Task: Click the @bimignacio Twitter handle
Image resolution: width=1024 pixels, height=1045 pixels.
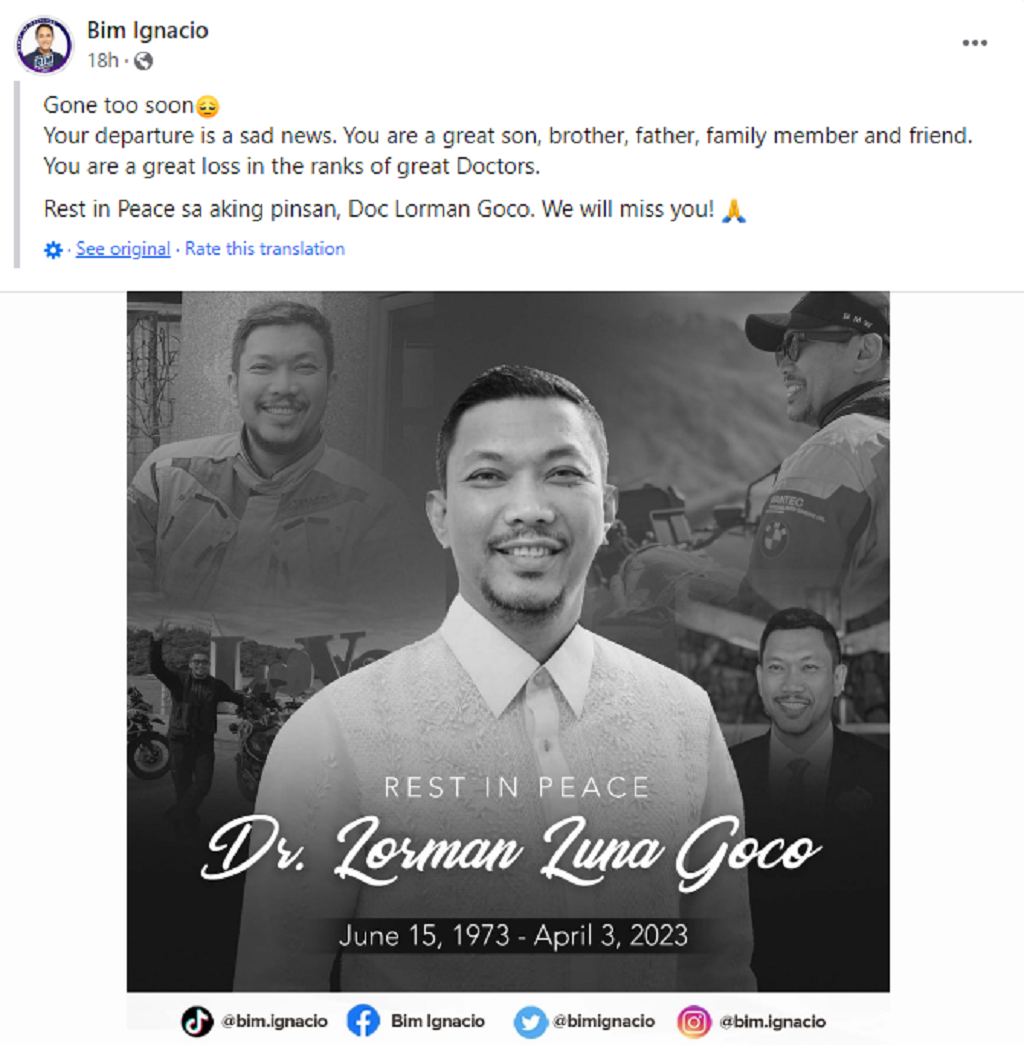Action: 604,1021
